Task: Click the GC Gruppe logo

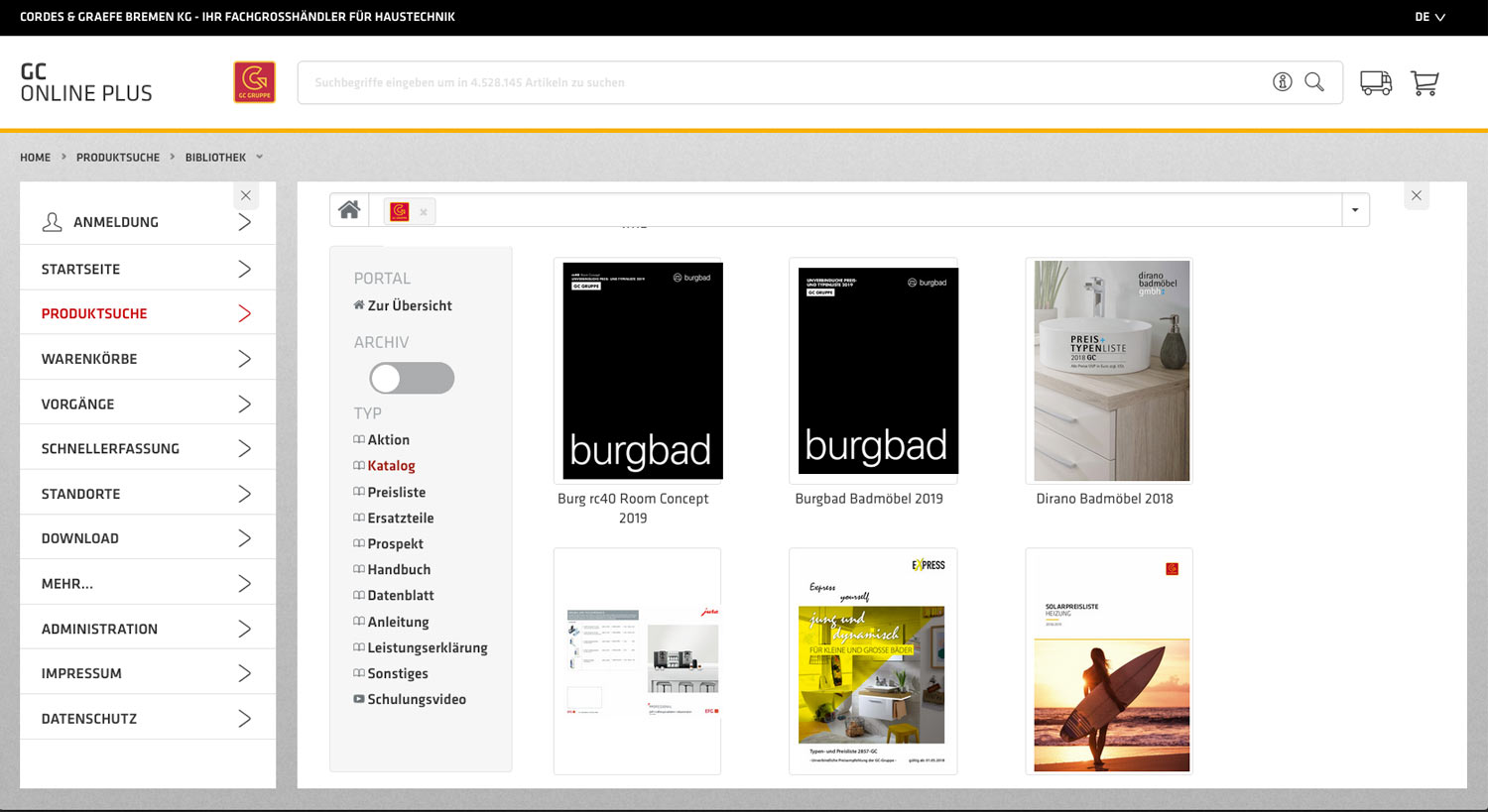Action: pos(254,82)
